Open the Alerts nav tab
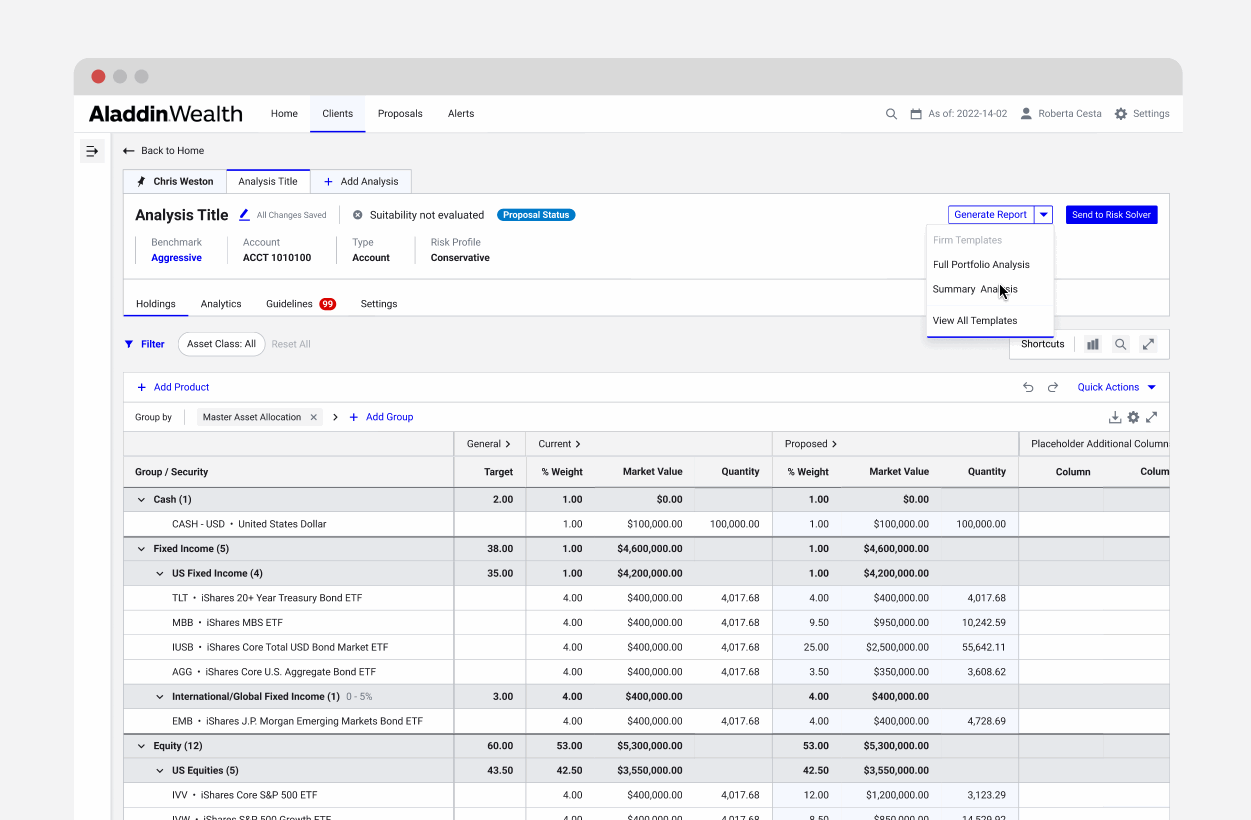 (x=461, y=114)
